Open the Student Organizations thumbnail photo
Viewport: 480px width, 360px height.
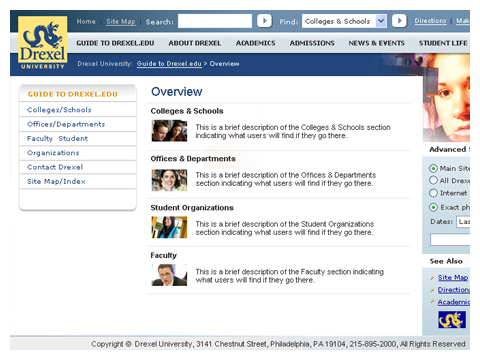coord(169,227)
